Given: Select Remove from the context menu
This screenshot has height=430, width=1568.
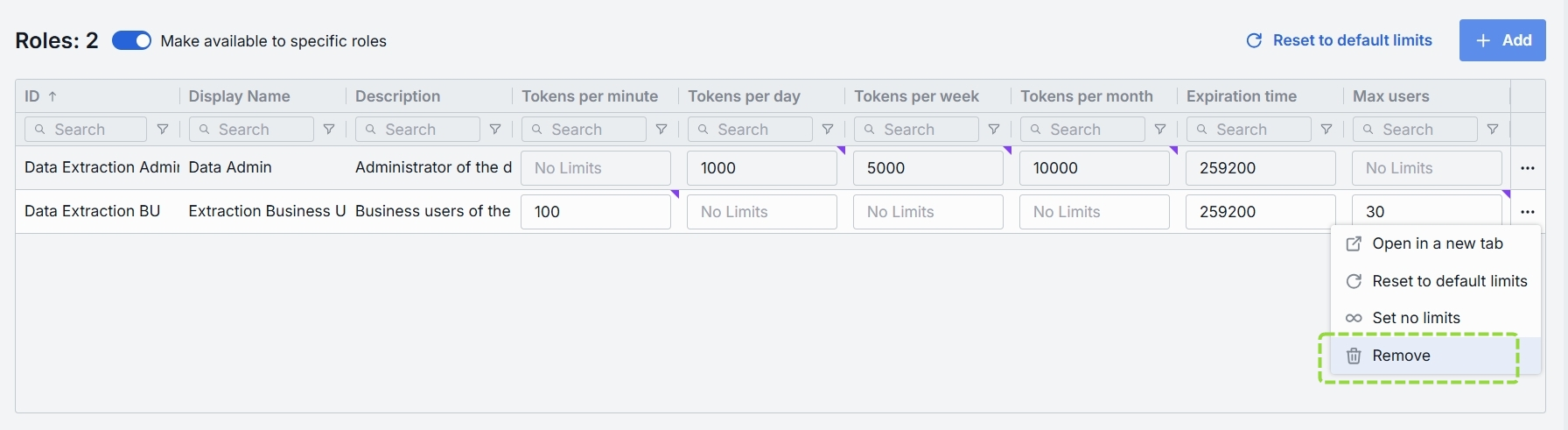Looking at the screenshot, I should pyautogui.click(x=1401, y=356).
